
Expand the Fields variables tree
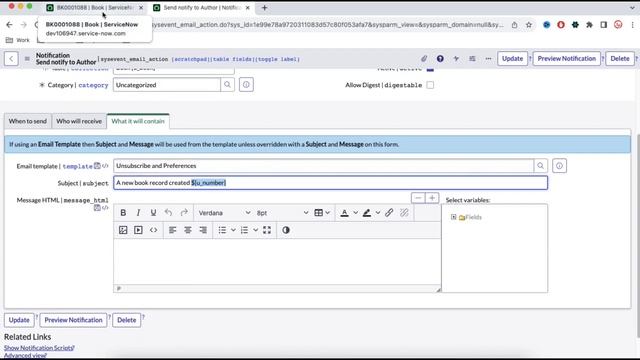453,217
